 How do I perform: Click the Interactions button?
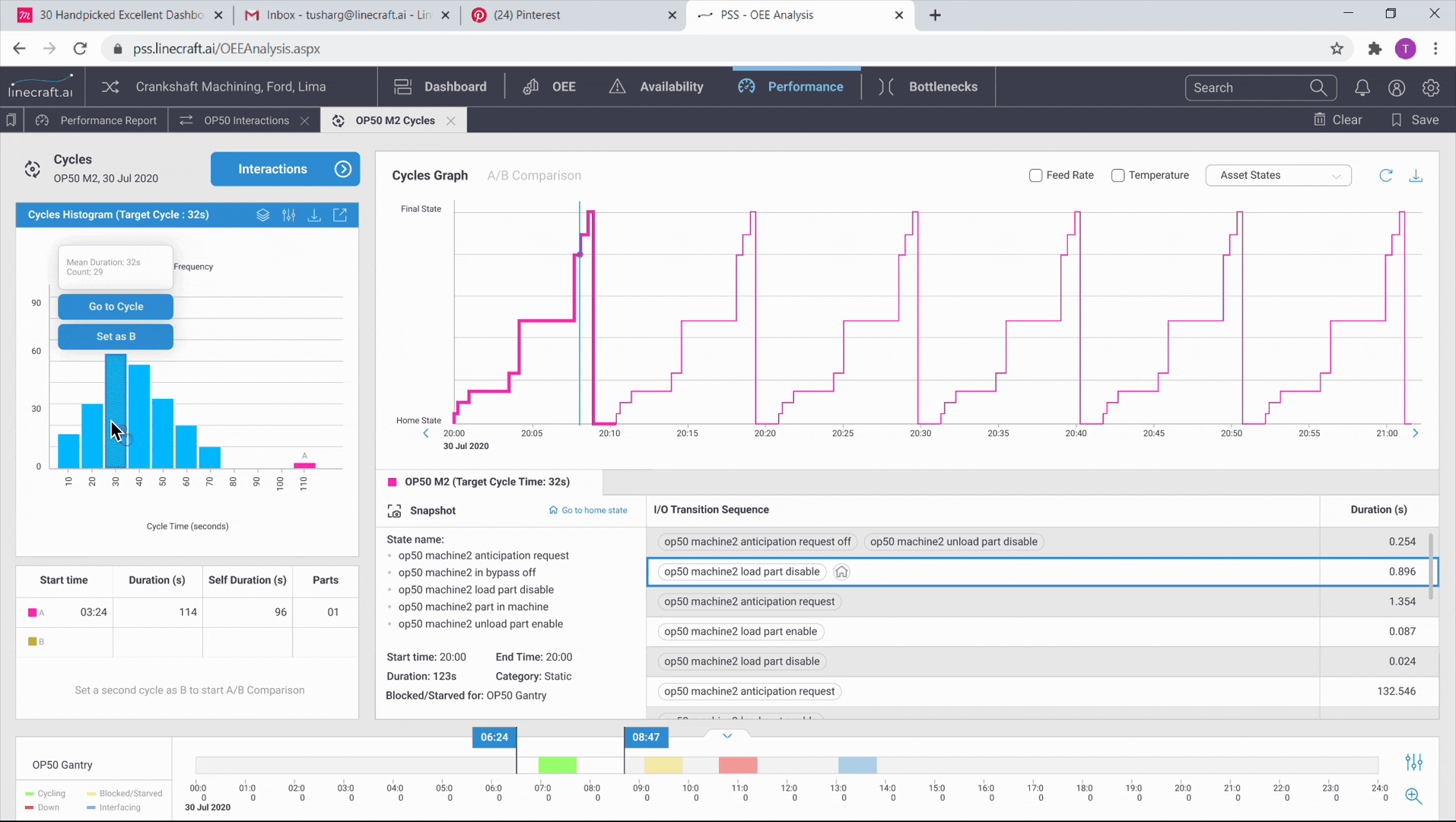tap(285, 169)
